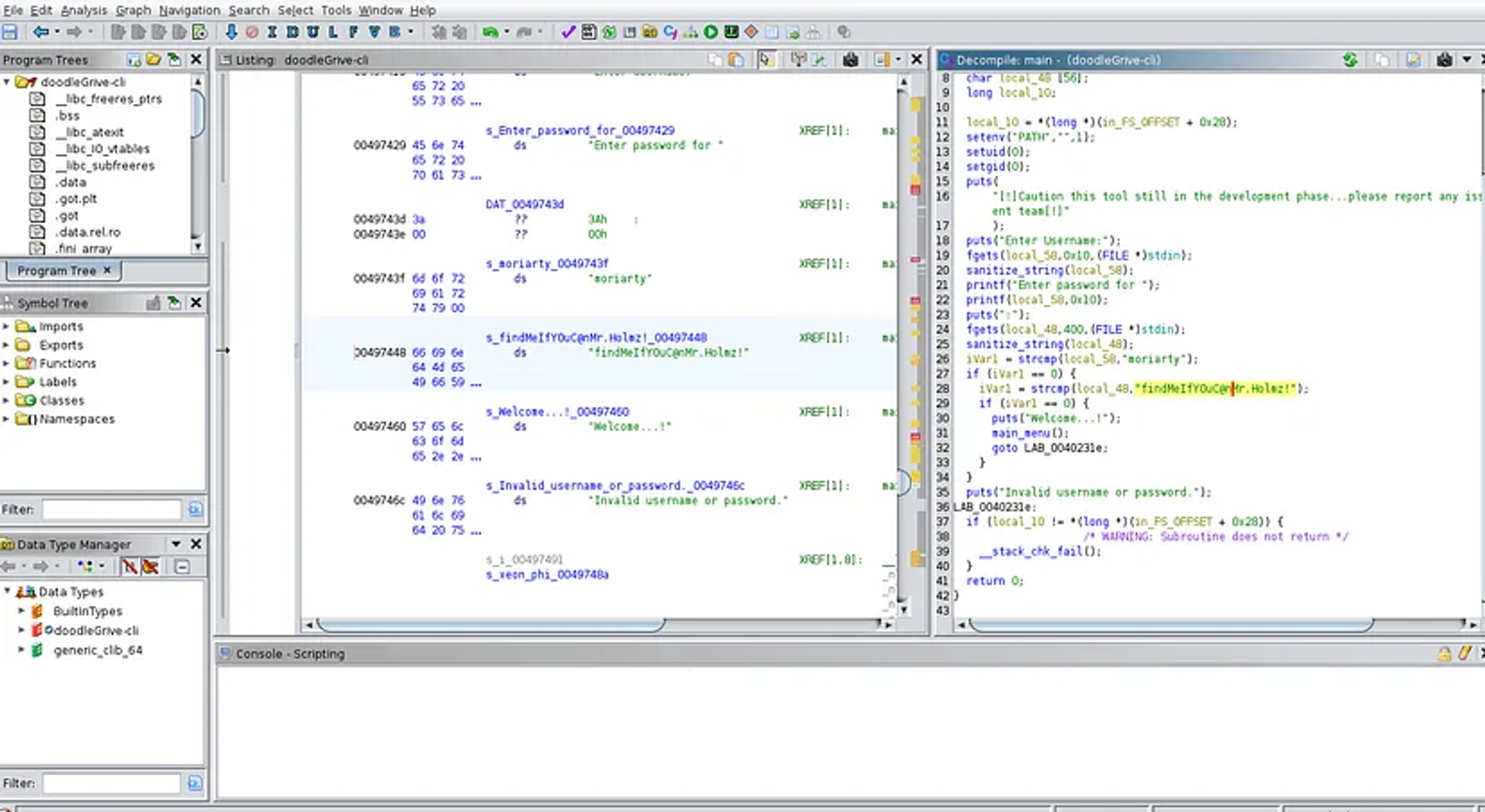Toggle the purple checkmark icon in the toolbar
Screen dimensions: 1485x812
click(568, 32)
